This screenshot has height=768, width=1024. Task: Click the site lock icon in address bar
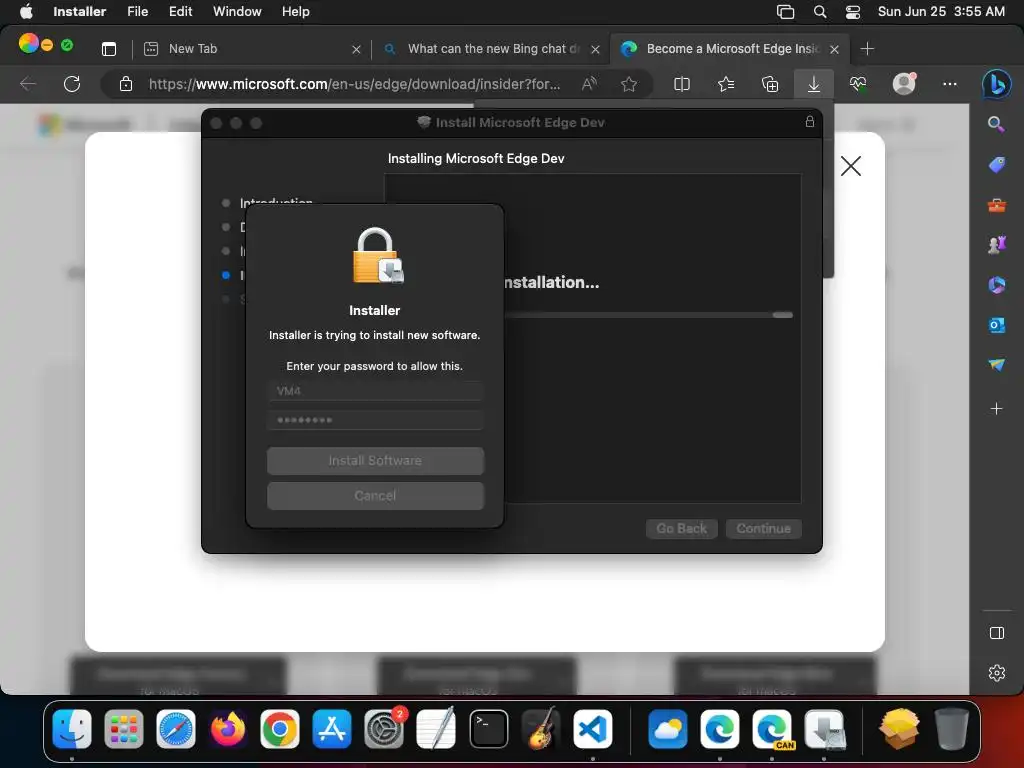point(126,84)
